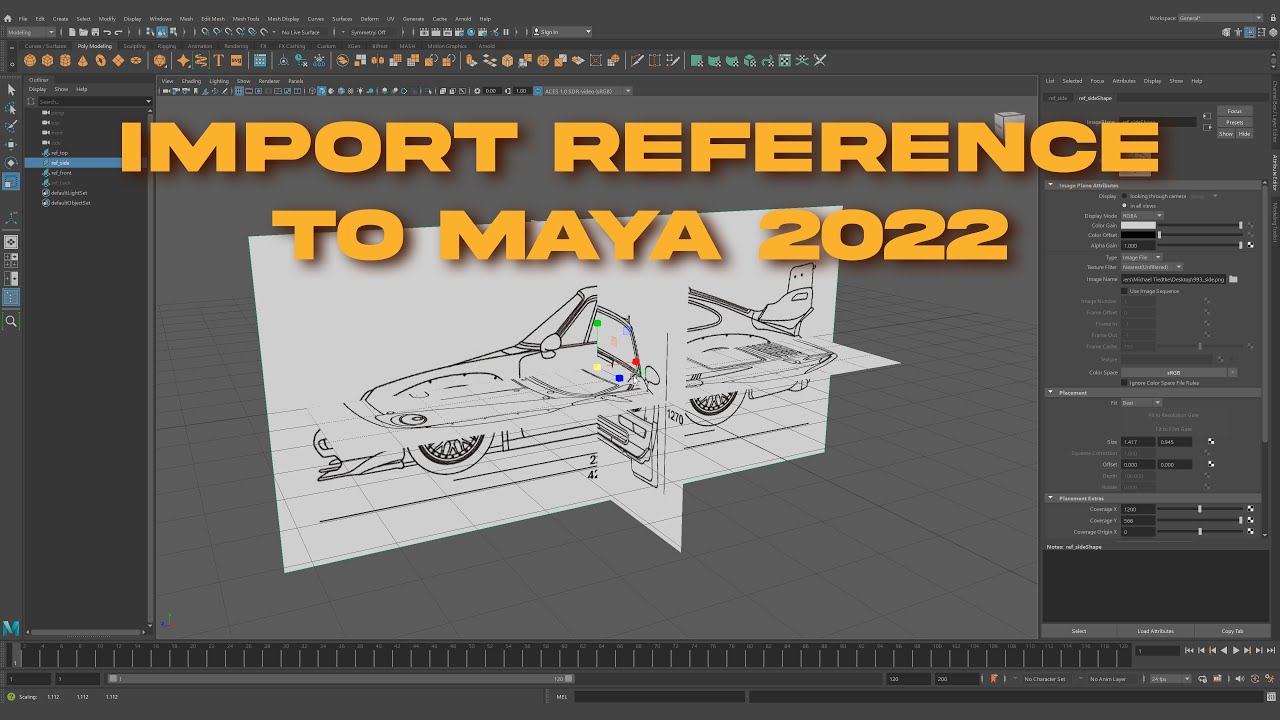Switch to the ref_side Attribute Editor tab

pos(1056,98)
